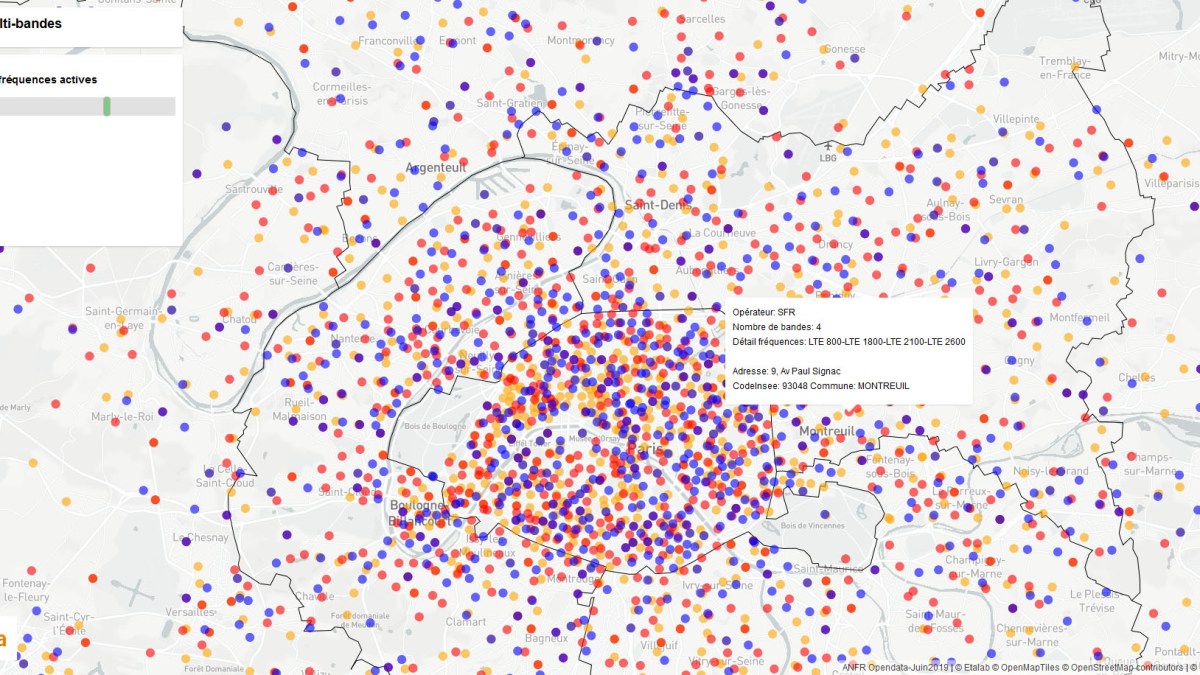The height and width of the screenshot is (675, 1200).
Task: Click the 'fréquences actives' label
Action: [49, 79]
